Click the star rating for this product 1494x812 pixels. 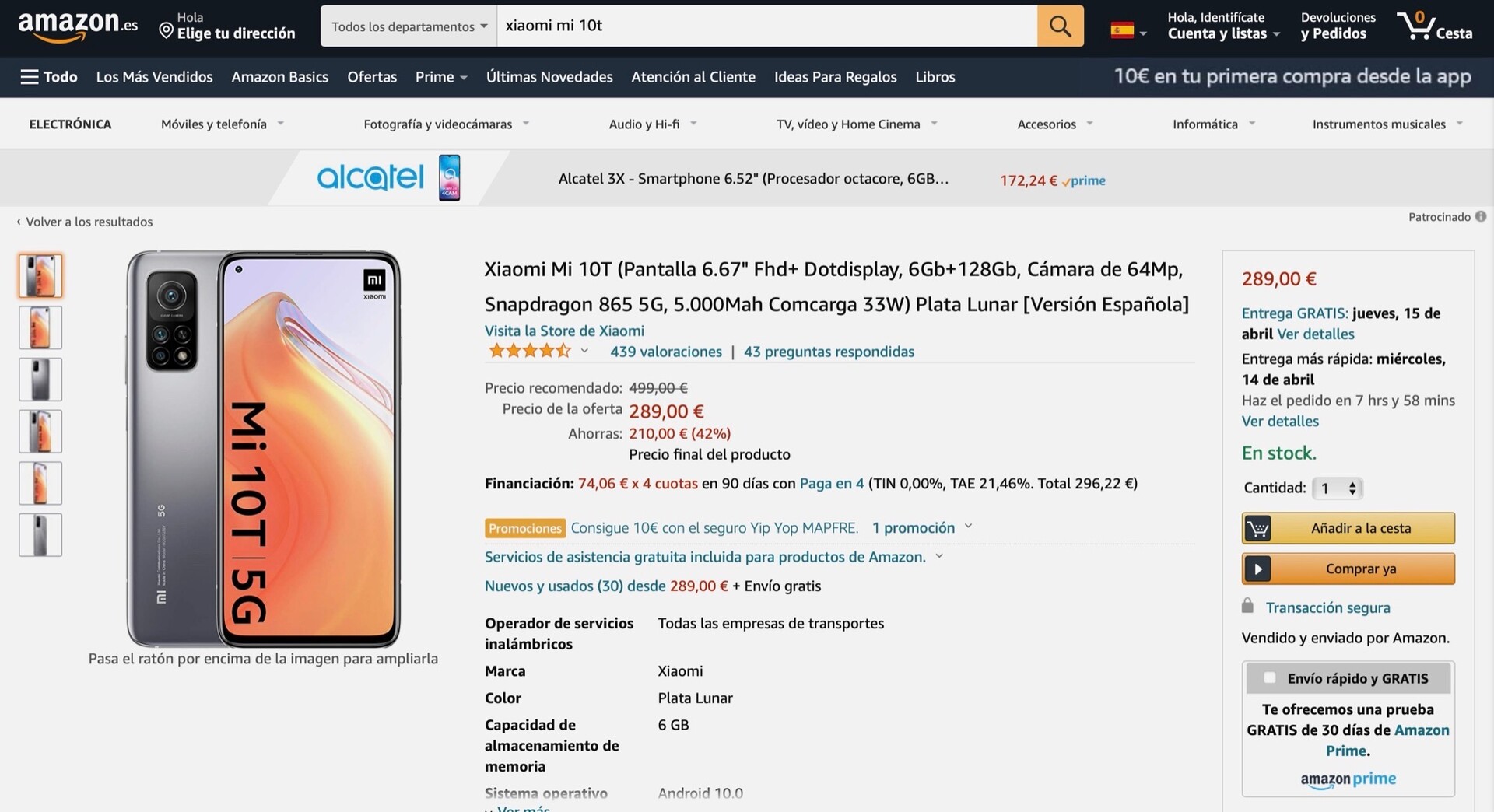(x=529, y=352)
